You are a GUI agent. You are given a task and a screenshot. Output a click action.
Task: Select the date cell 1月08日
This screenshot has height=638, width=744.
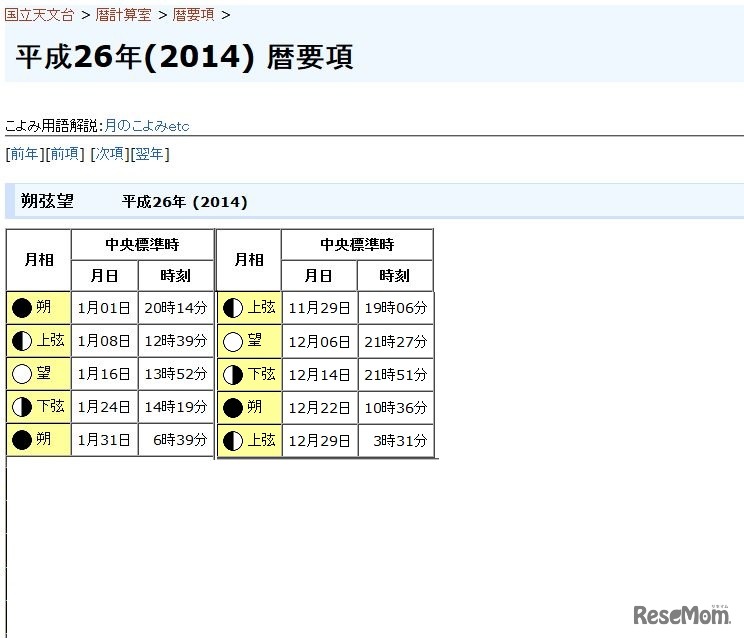[104, 341]
